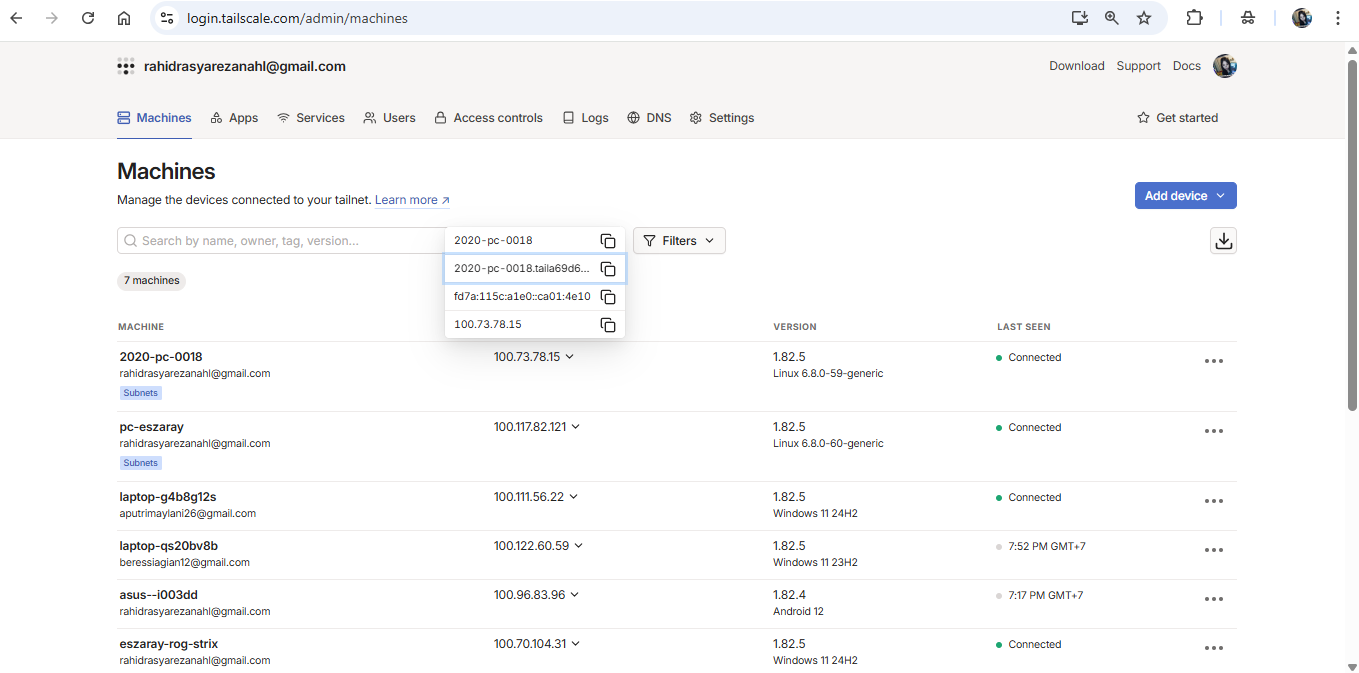Open options menu for laptop-qs20bv8b
Viewport: 1359px width, 673px height.
tap(1214, 551)
